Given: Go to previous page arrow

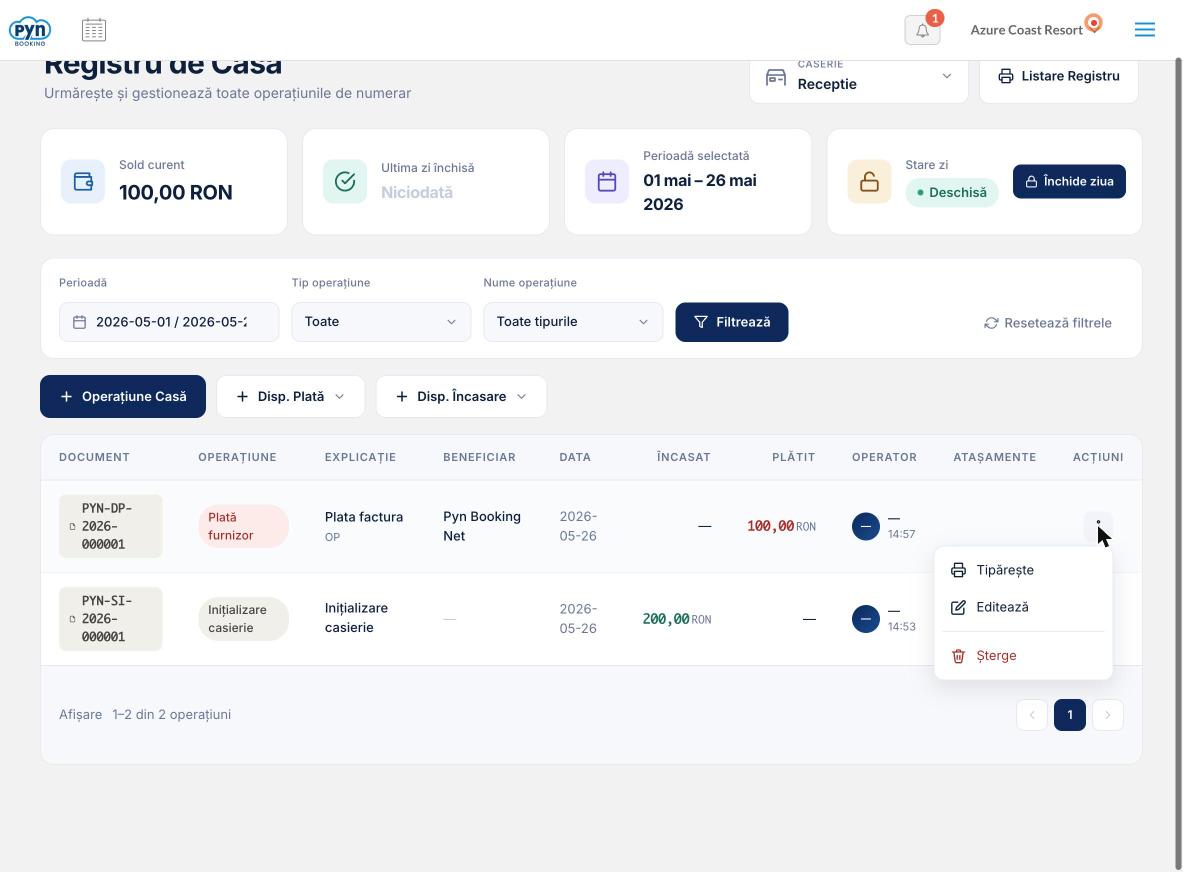Looking at the screenshot, I should tap(1031, 715).
